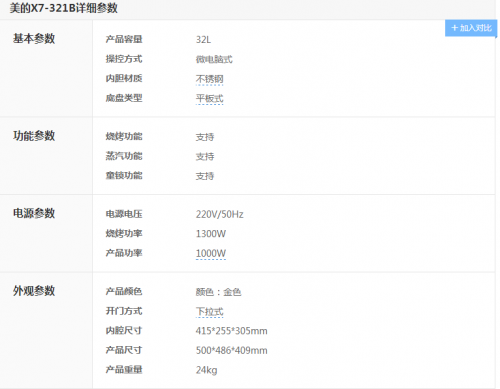Select 支持 next to 童锁功能

coord(205,176)
